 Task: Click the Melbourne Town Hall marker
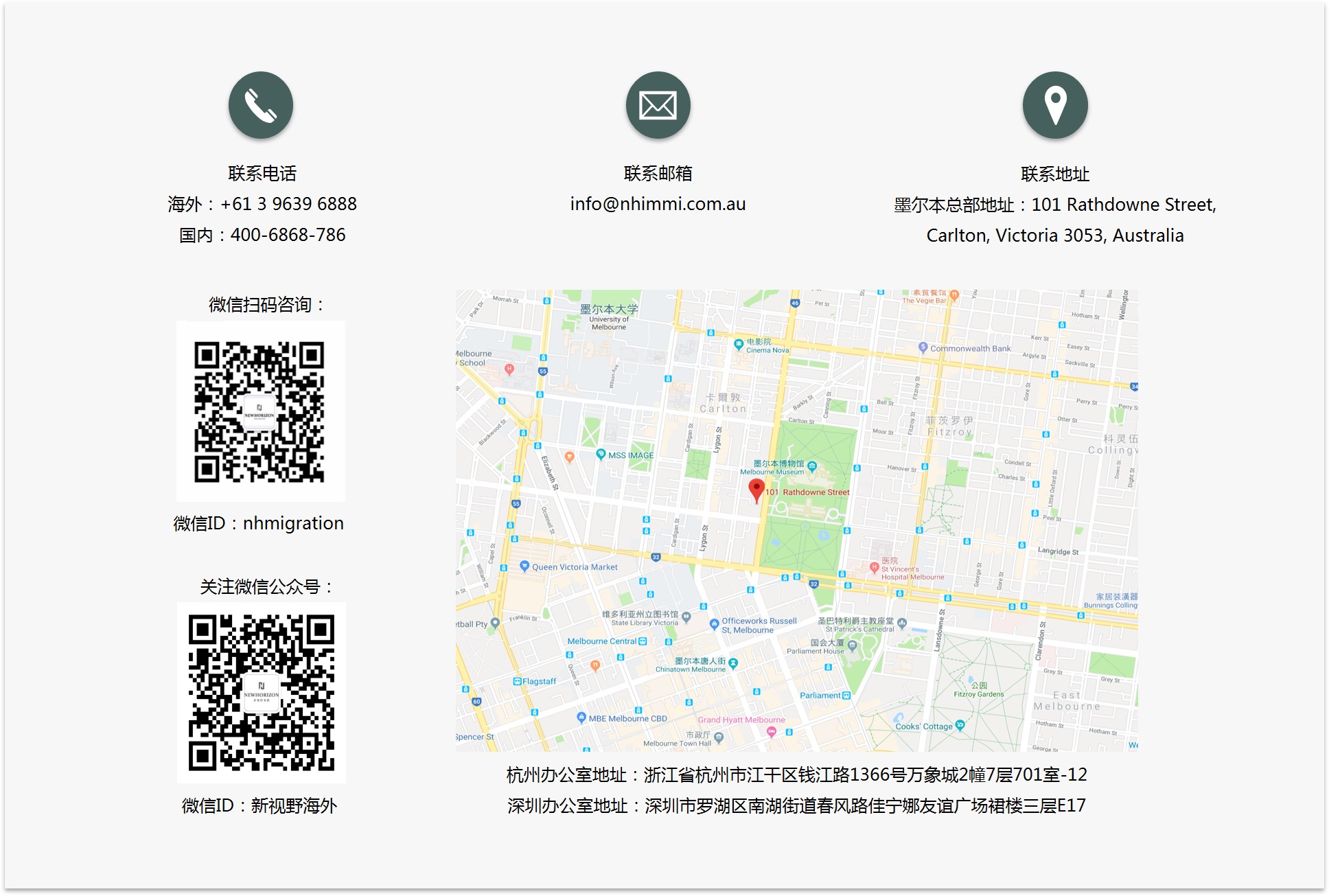719,738
